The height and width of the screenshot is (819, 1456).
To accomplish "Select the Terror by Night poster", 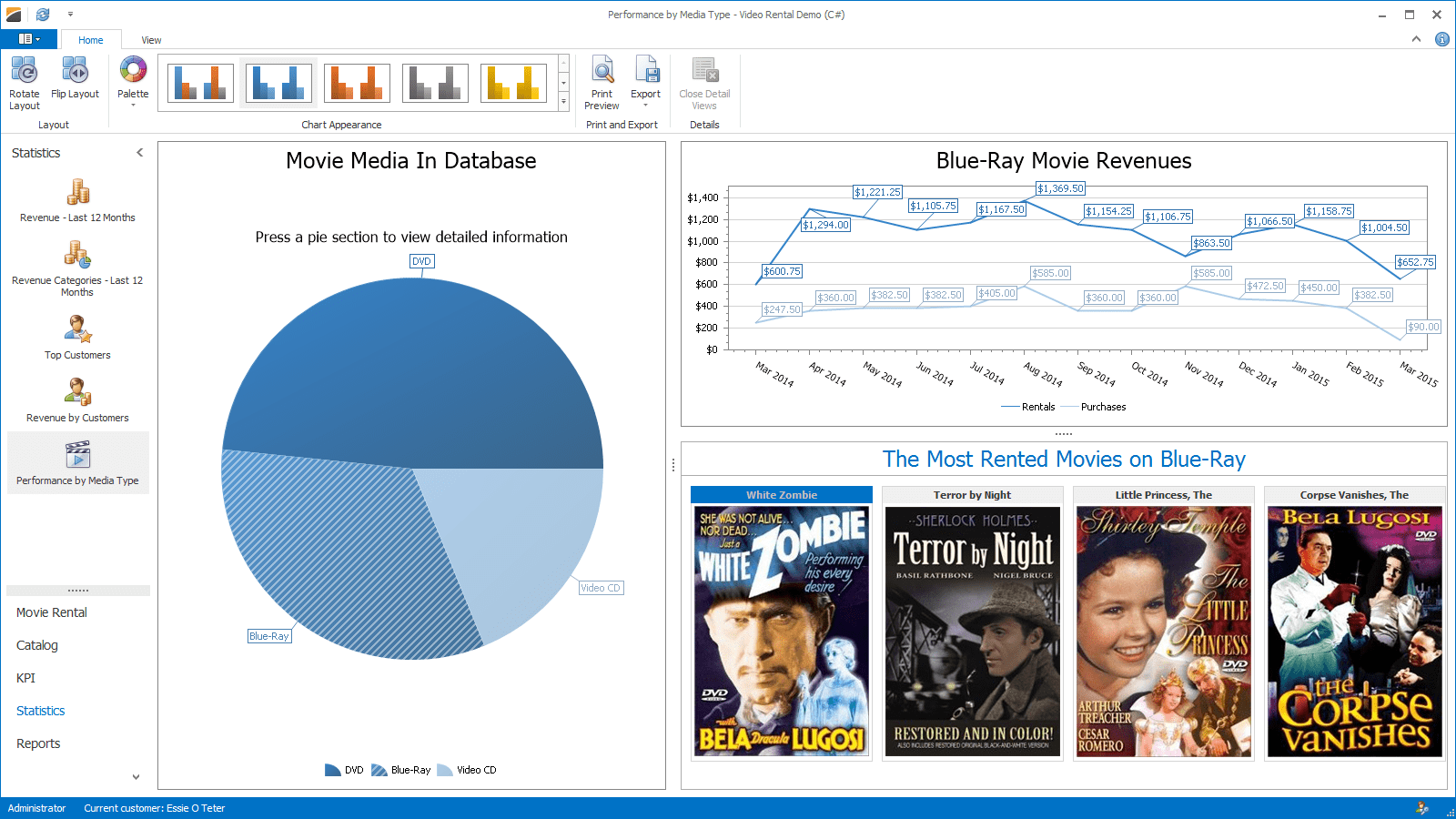I will click(x=973, y=632).
